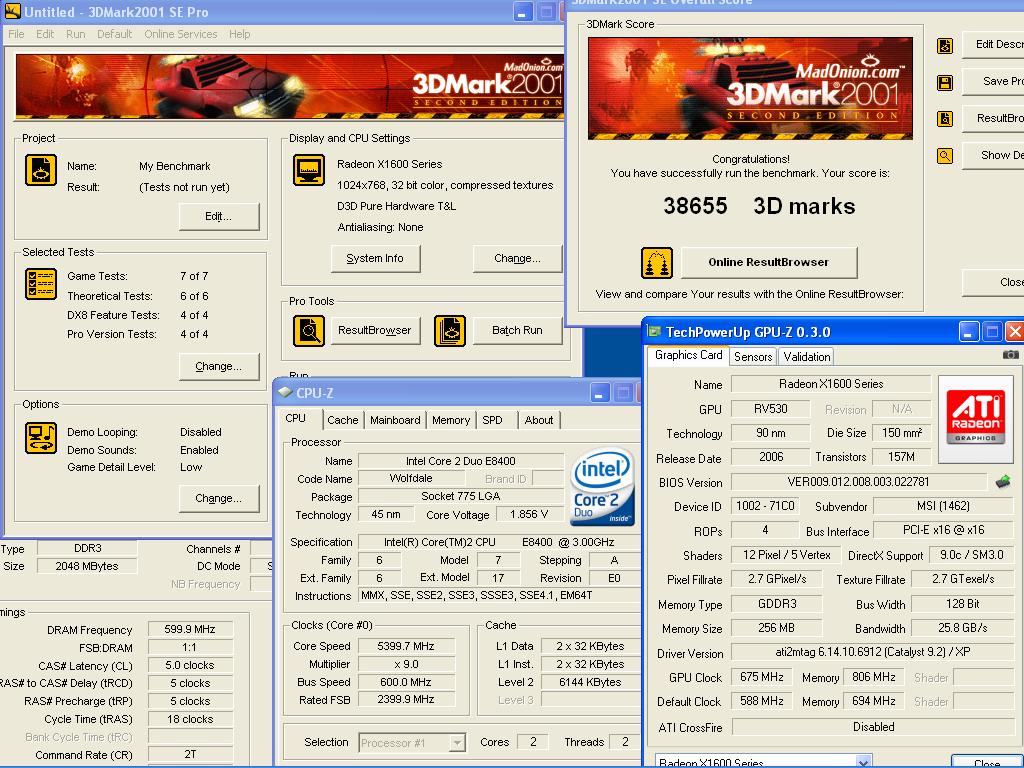Click the BIOS Version field in GPU-Z
1024x768 pixels.
[x=858, y=482]
